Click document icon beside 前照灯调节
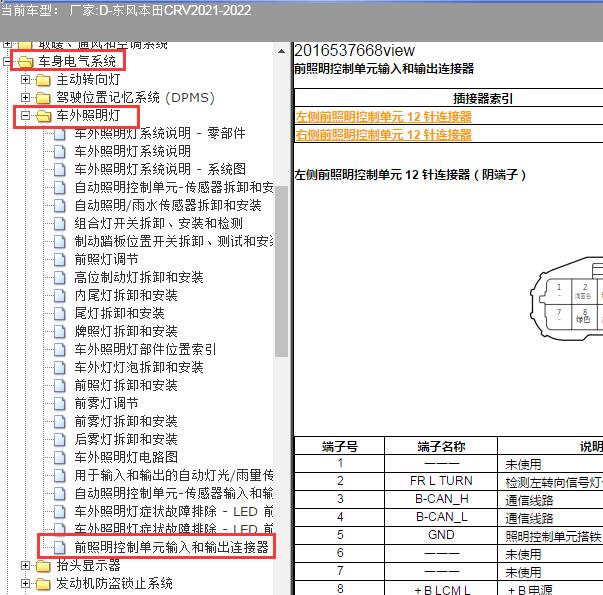Image resolution: width=603 pixels, height=595 pixels. [60, 260]
